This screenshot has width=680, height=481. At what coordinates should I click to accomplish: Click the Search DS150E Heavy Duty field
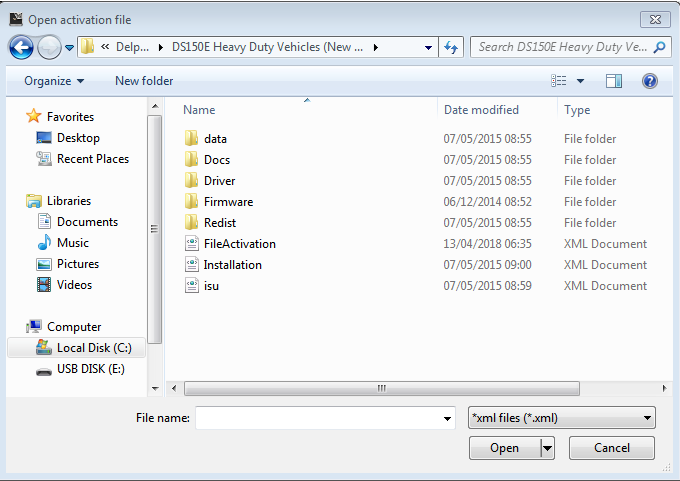(x=562, y=47)
